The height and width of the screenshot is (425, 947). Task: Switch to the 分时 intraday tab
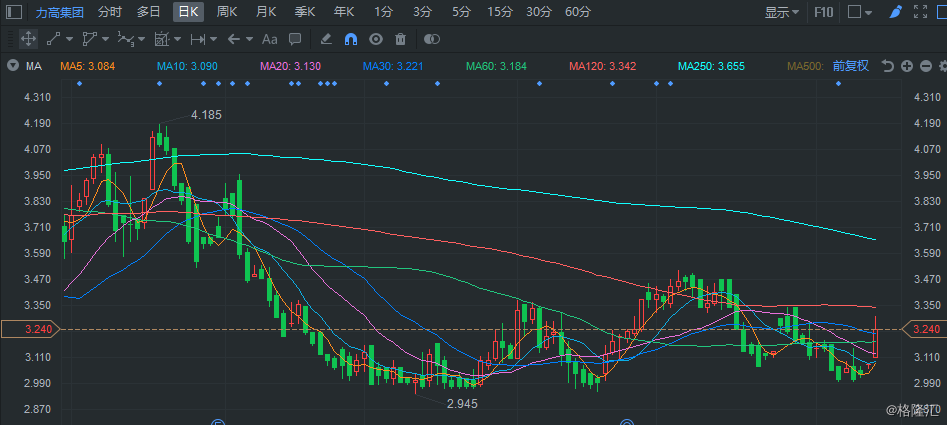tap(110, 12)
